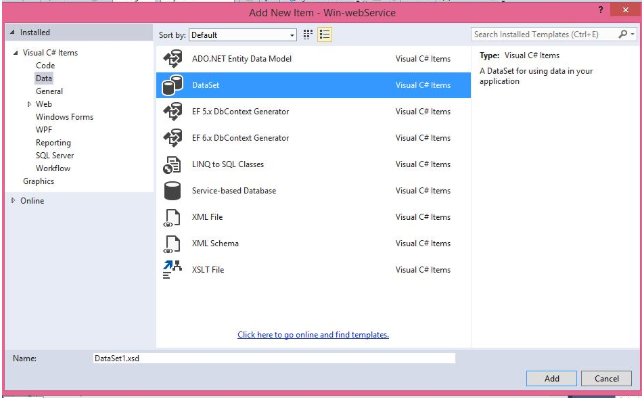
Task: Select the Reporting category
Action: click(x=53, y=143)
